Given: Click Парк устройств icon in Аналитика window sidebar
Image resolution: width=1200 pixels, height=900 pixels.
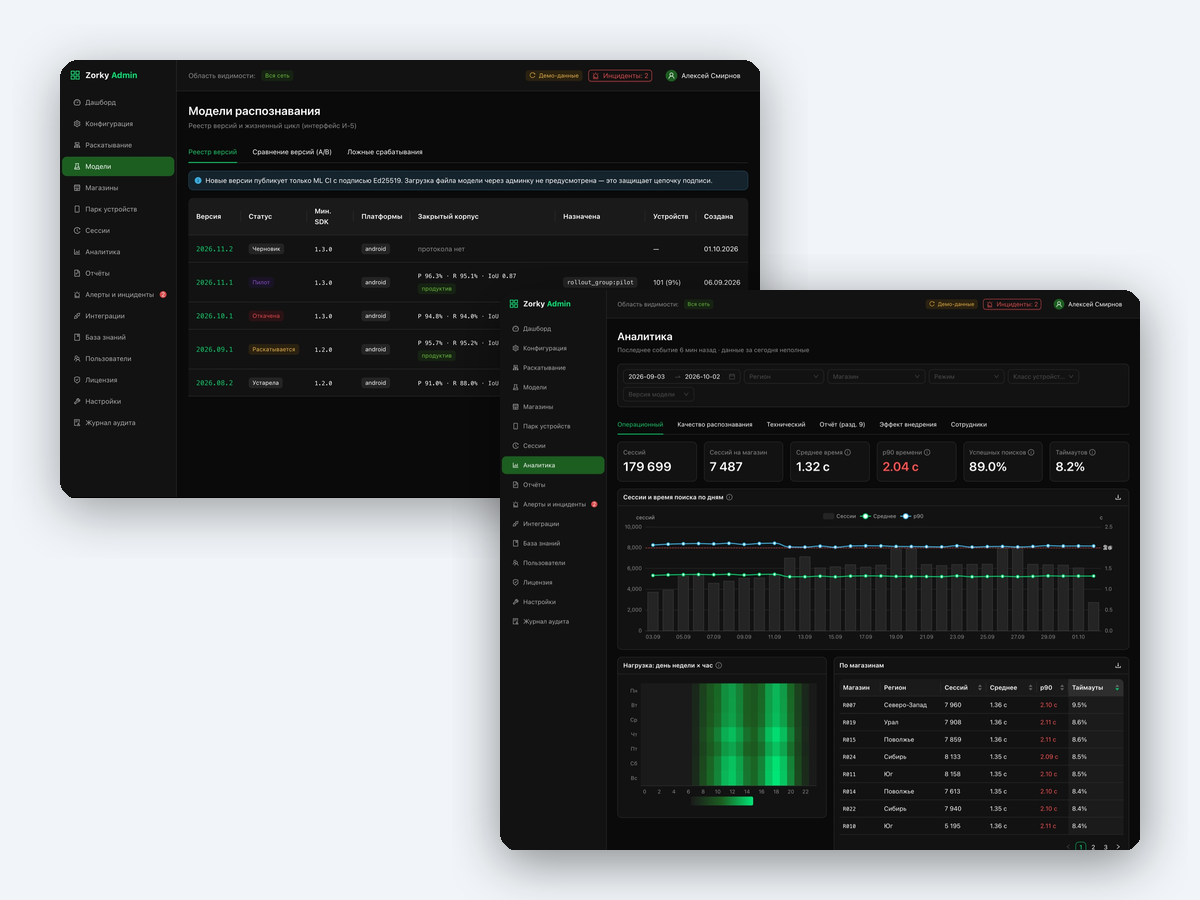Looking at the screenshot, I should point(515,426).
